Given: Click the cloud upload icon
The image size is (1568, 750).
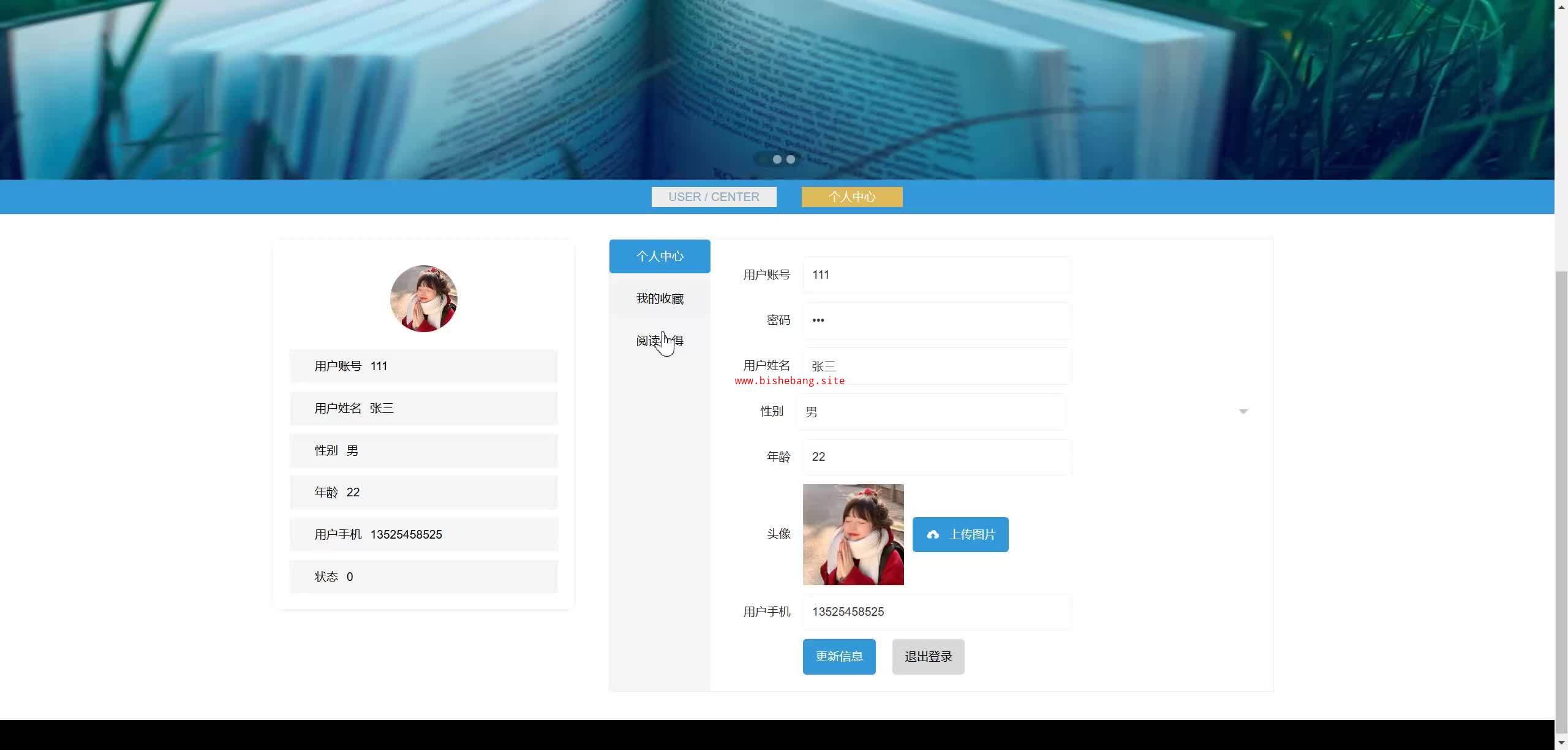Looking at the screenshot, I should 933,535.
